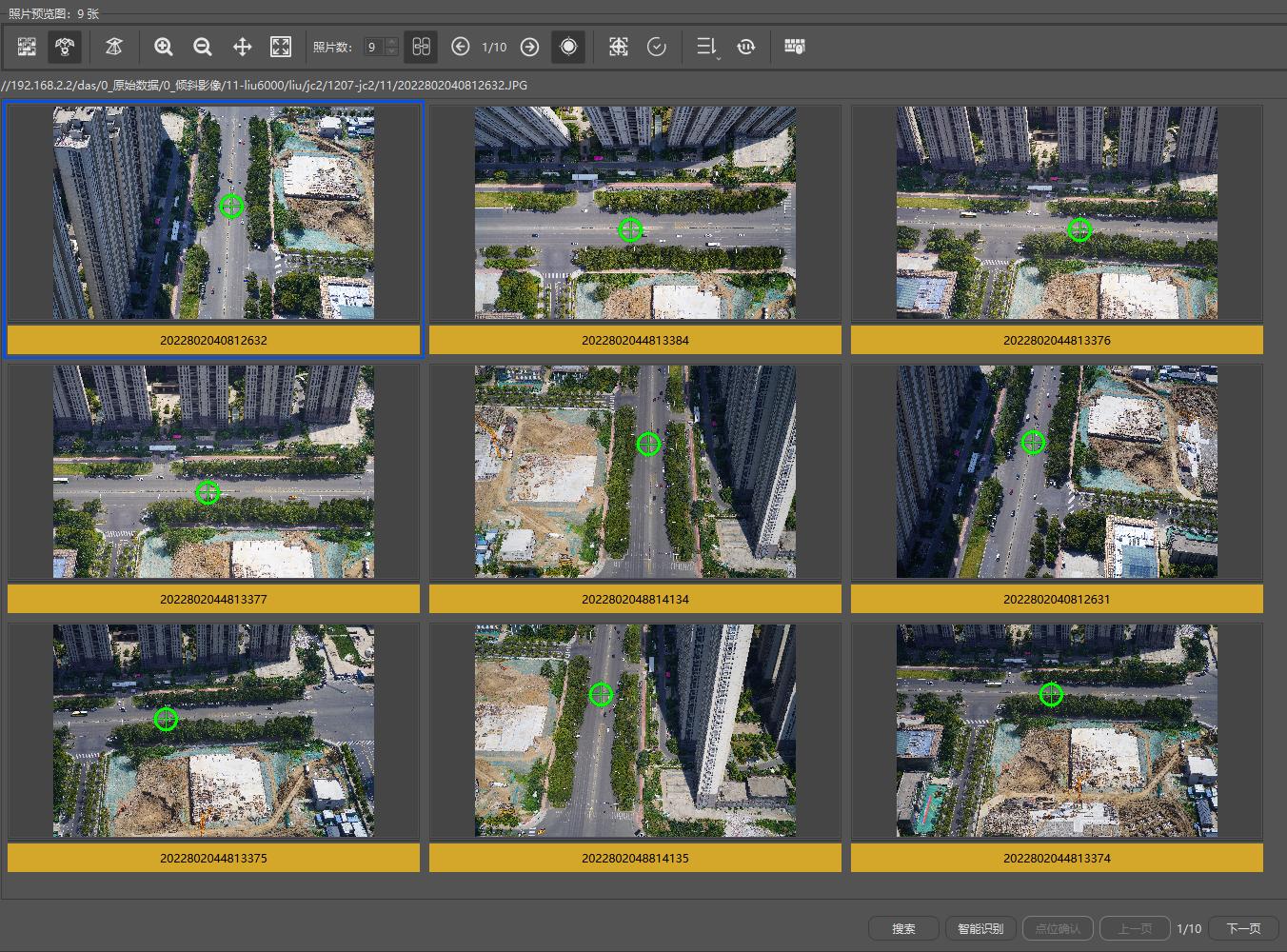Toggle the linked views sync button
Image resolution: width=1287 pixels, height=952 pixels.
pyautogui.click(x=421, y=47)
